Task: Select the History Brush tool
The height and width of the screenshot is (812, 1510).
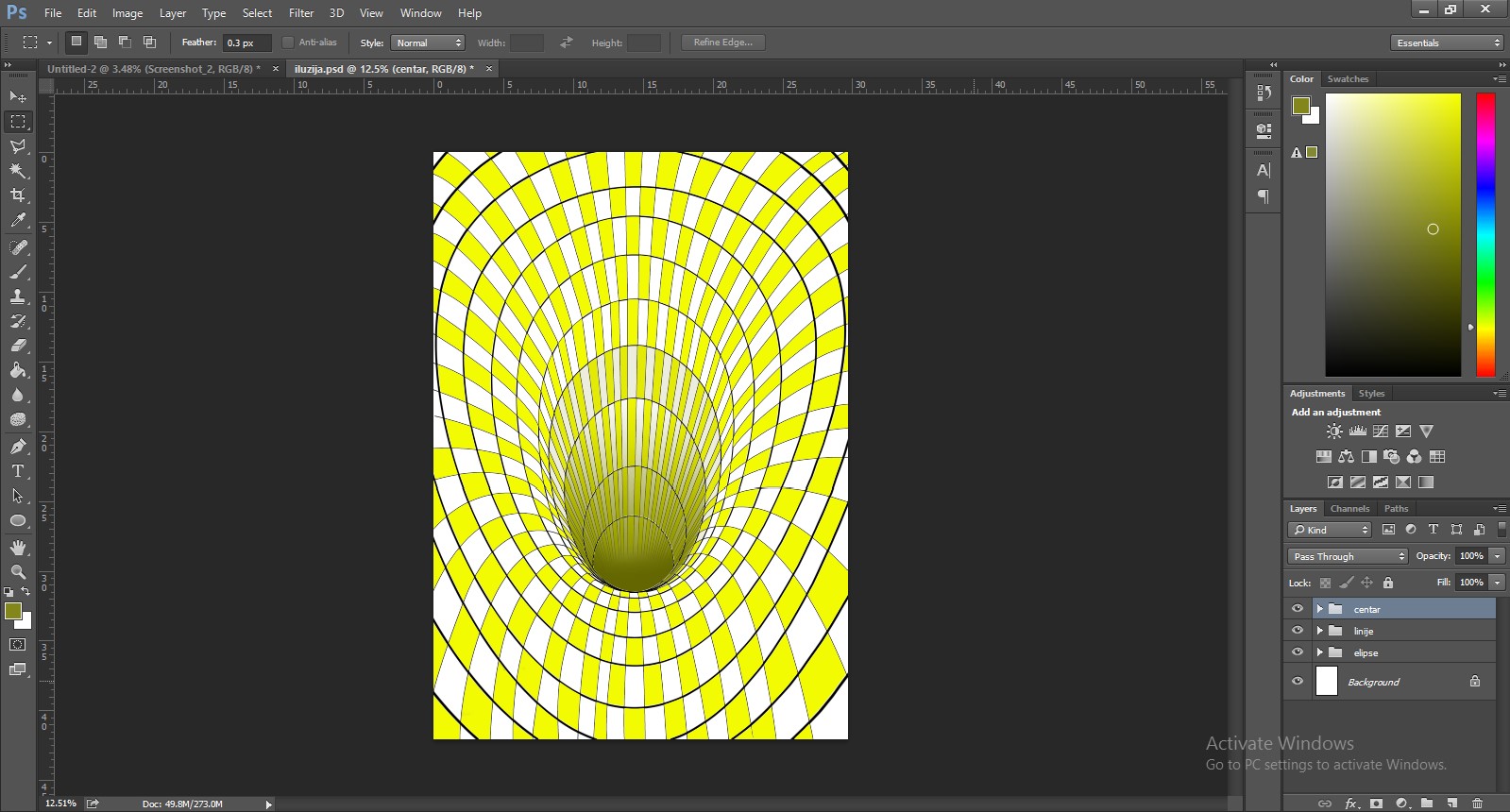Action: click(x=18, y=321)
